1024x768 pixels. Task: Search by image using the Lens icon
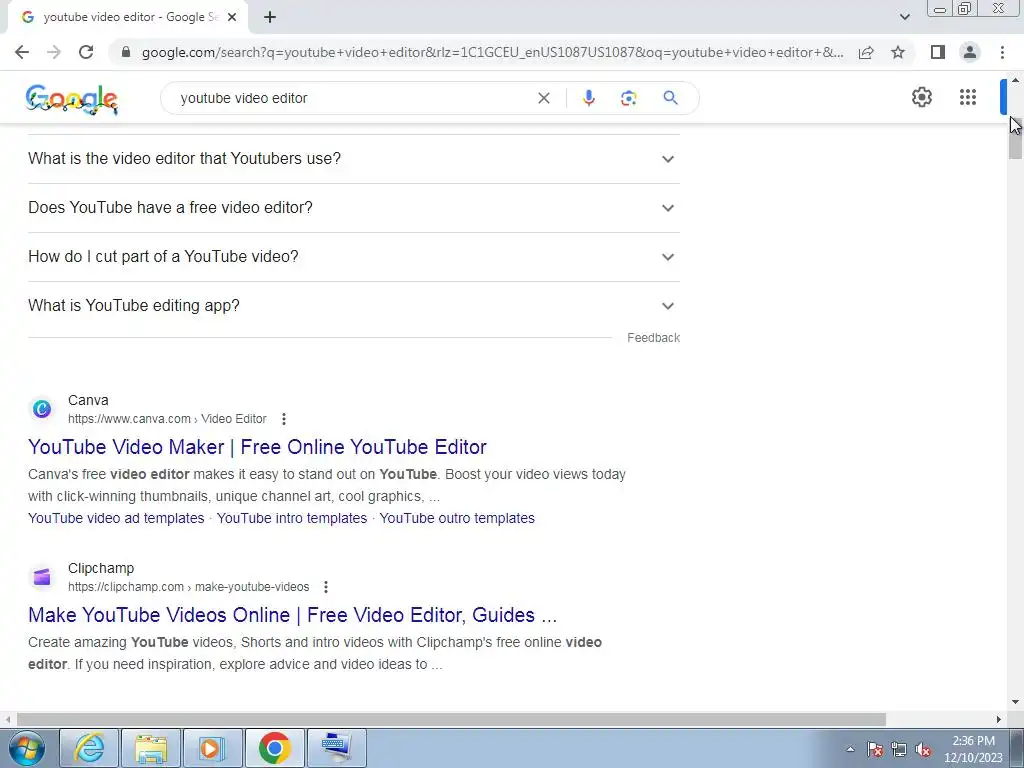[628, 98]
